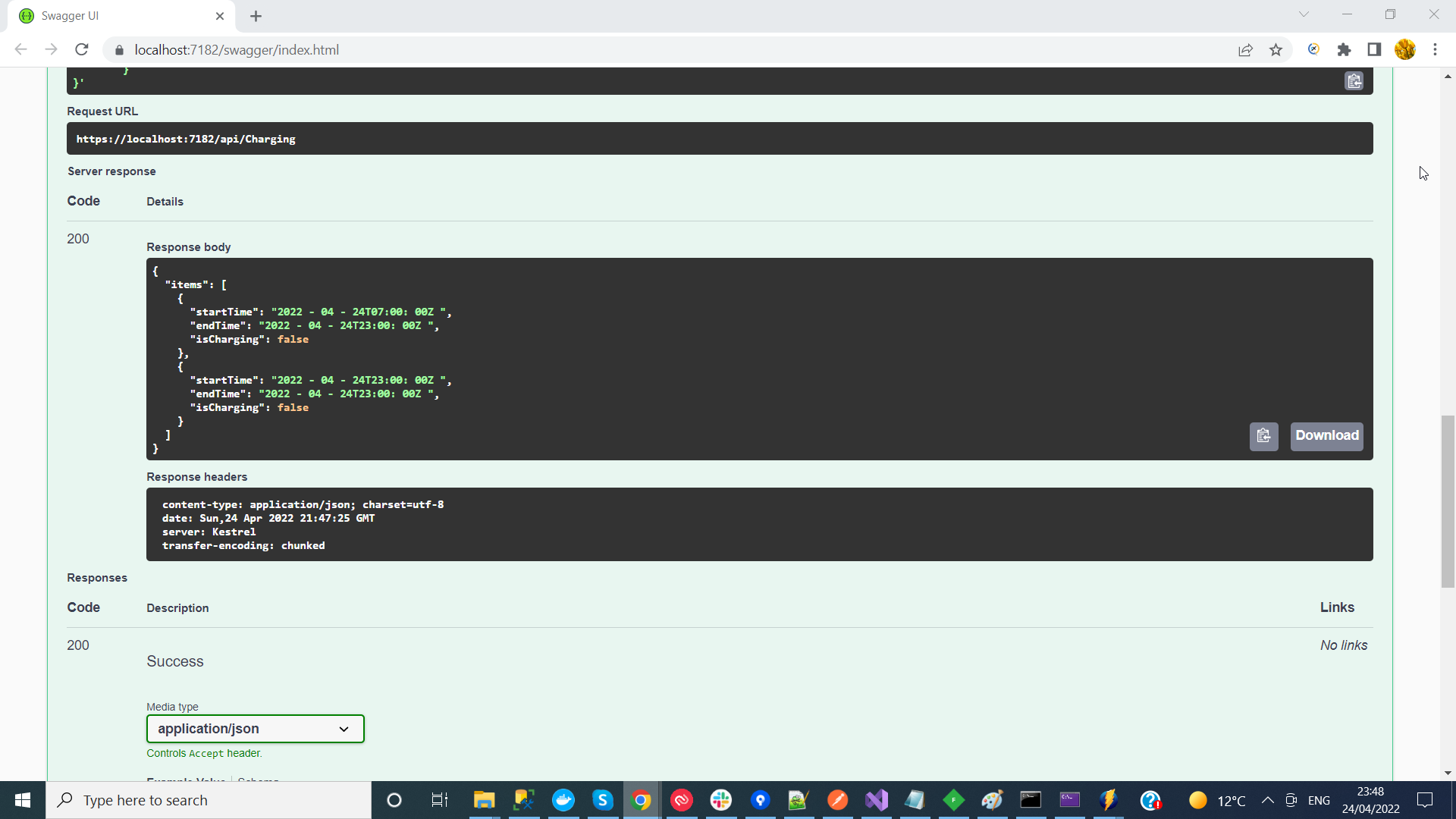1456x819 pixels.
Task: Toggle the browser side panel
Action: (1374, 50)
